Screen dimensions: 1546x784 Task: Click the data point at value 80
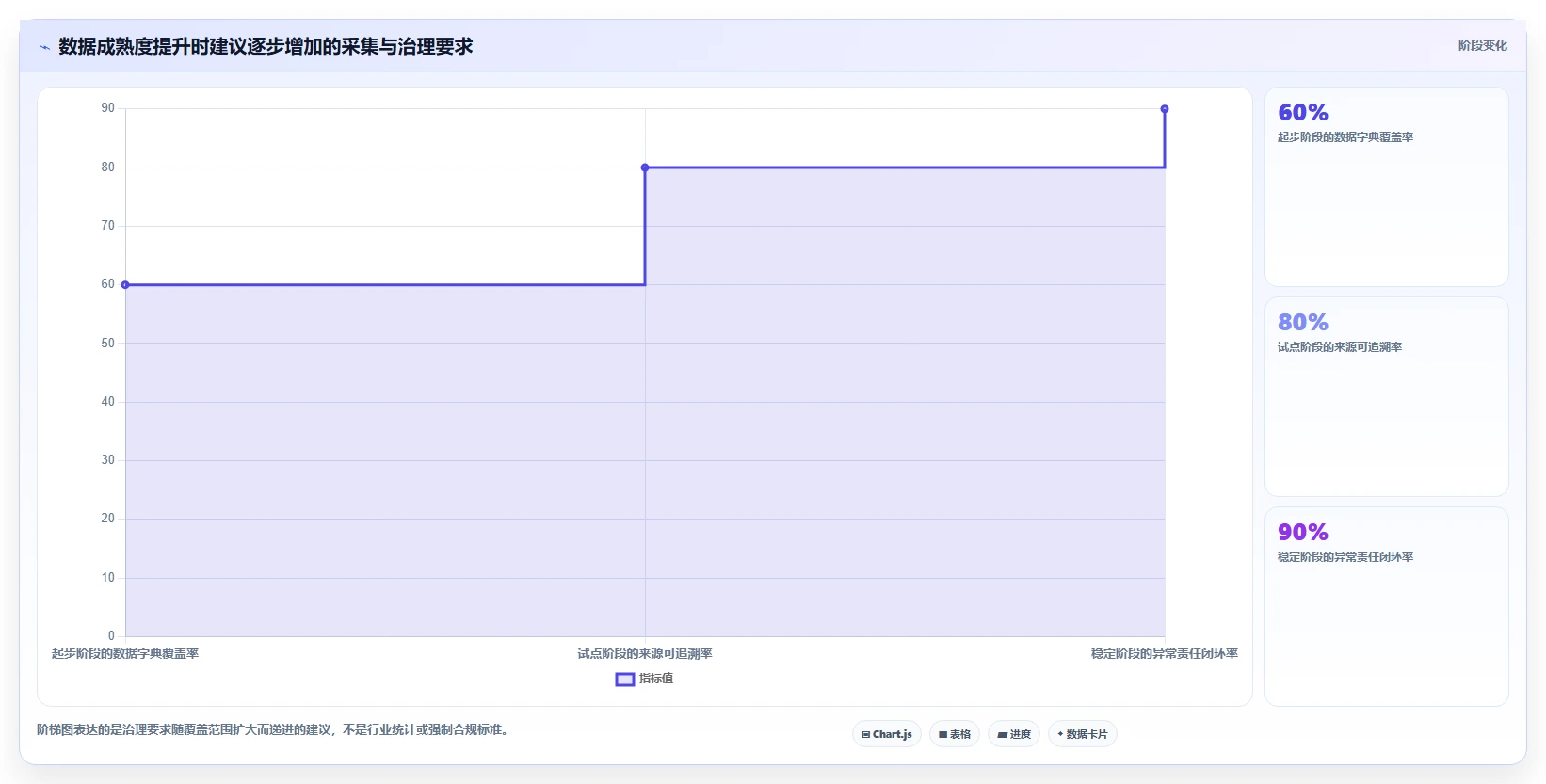(x=645, y=168)
